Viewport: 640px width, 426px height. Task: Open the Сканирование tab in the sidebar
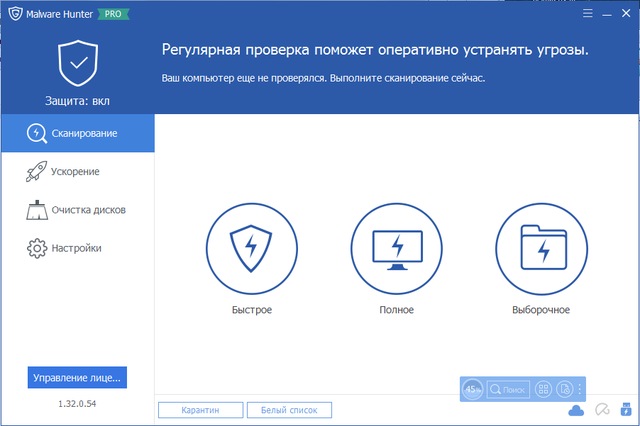tap(77, 133)
